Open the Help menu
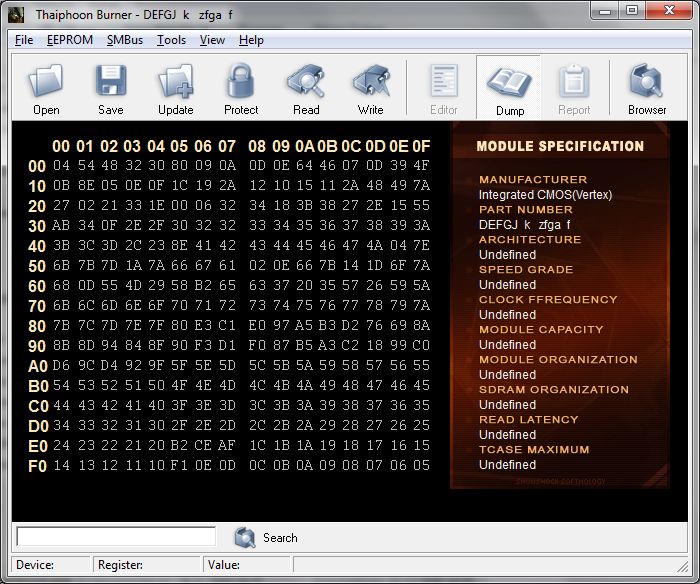Screen dimensions: 700x584 [x=251, y=40]
